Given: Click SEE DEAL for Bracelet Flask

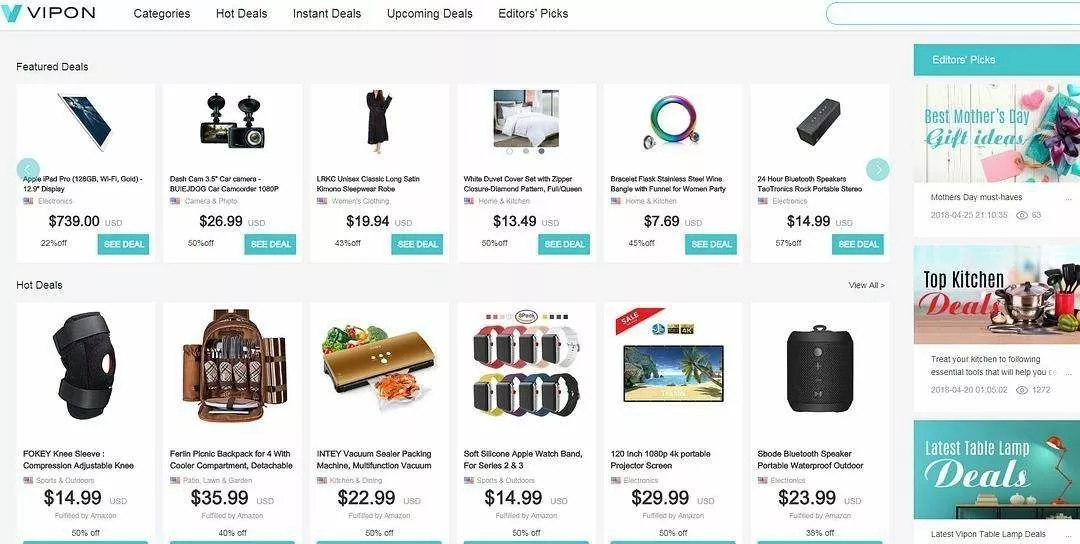Looking at the screenshot, I should click(x=711, y=244).
